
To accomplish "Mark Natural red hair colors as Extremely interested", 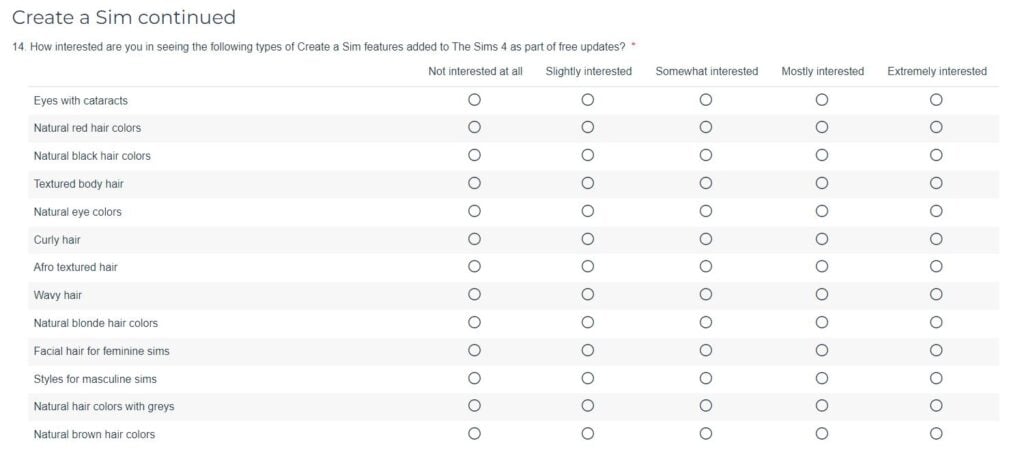I will click(x=936, y=127).
